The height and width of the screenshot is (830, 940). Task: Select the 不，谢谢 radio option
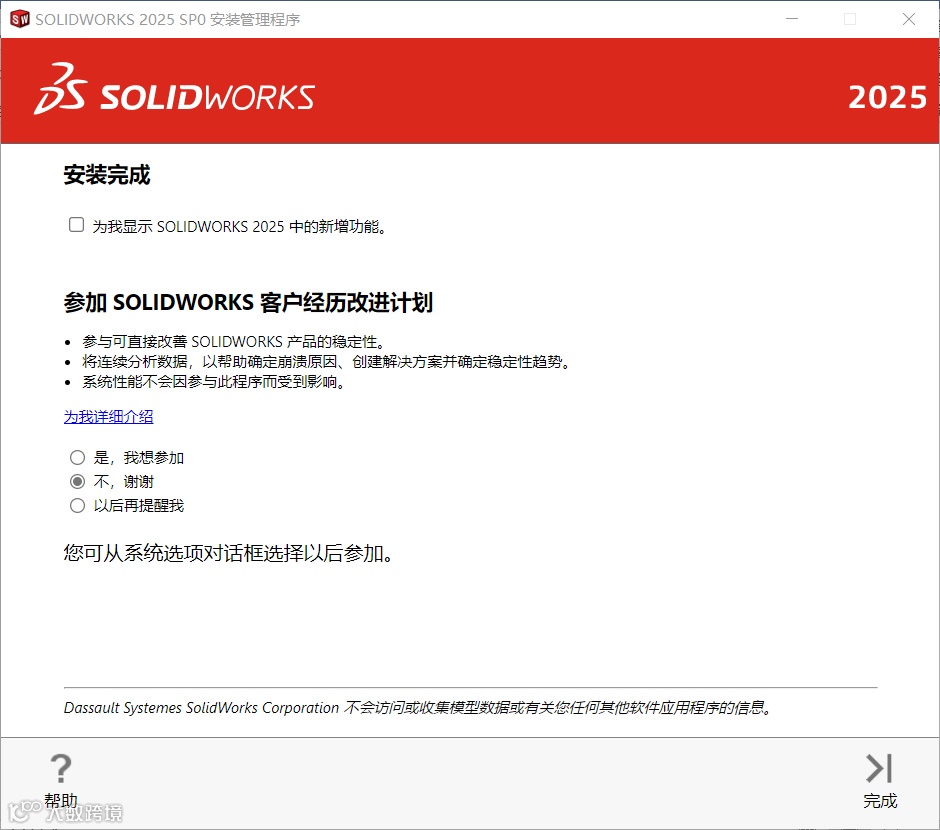click(77, 482)
